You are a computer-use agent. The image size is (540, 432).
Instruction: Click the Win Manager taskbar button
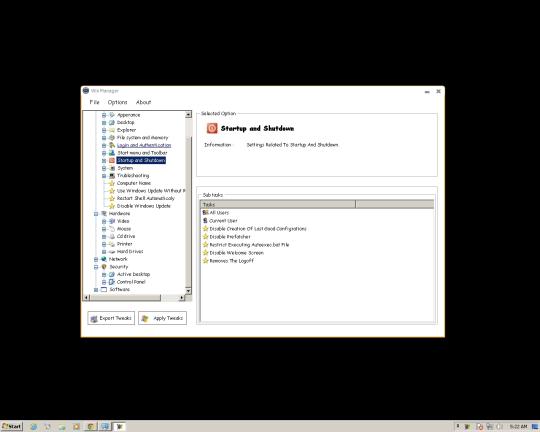point(120,426)
